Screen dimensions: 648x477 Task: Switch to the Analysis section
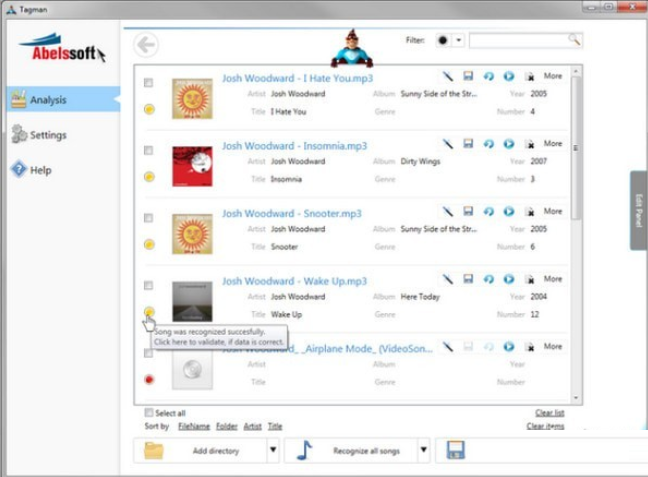[x=64, y=99]
